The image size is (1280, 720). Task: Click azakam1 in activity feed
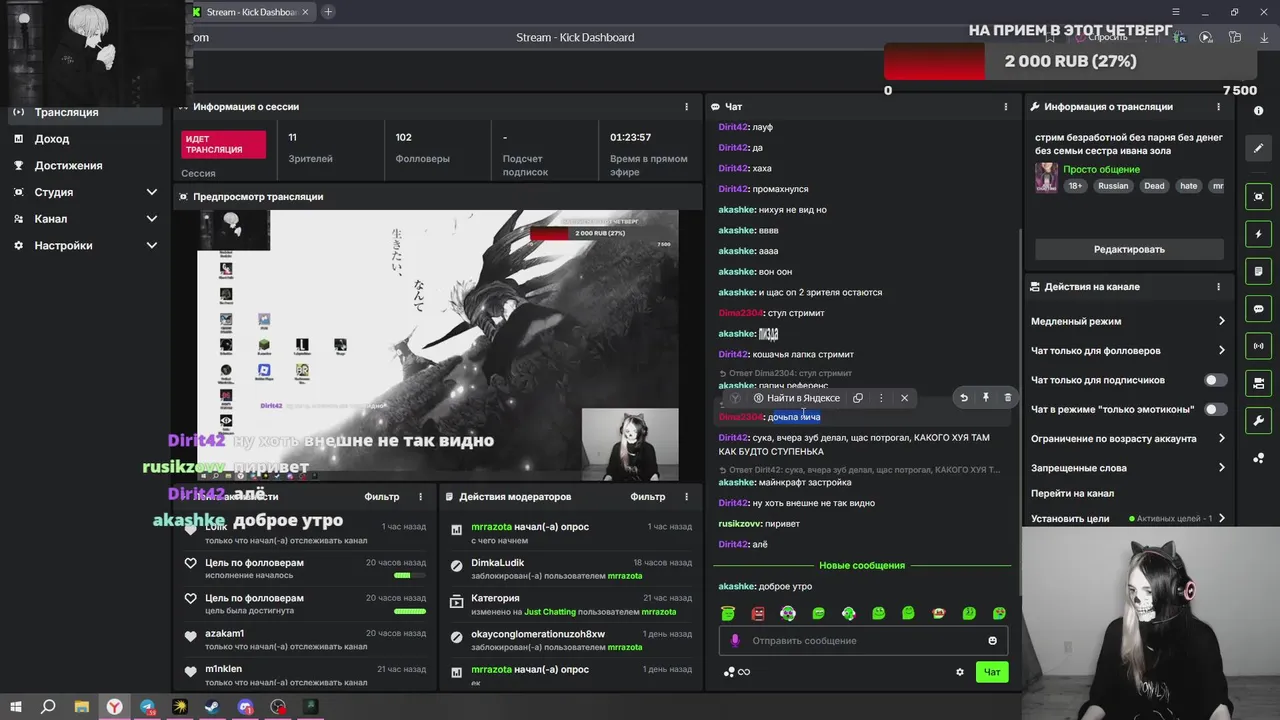click(224, 634)
